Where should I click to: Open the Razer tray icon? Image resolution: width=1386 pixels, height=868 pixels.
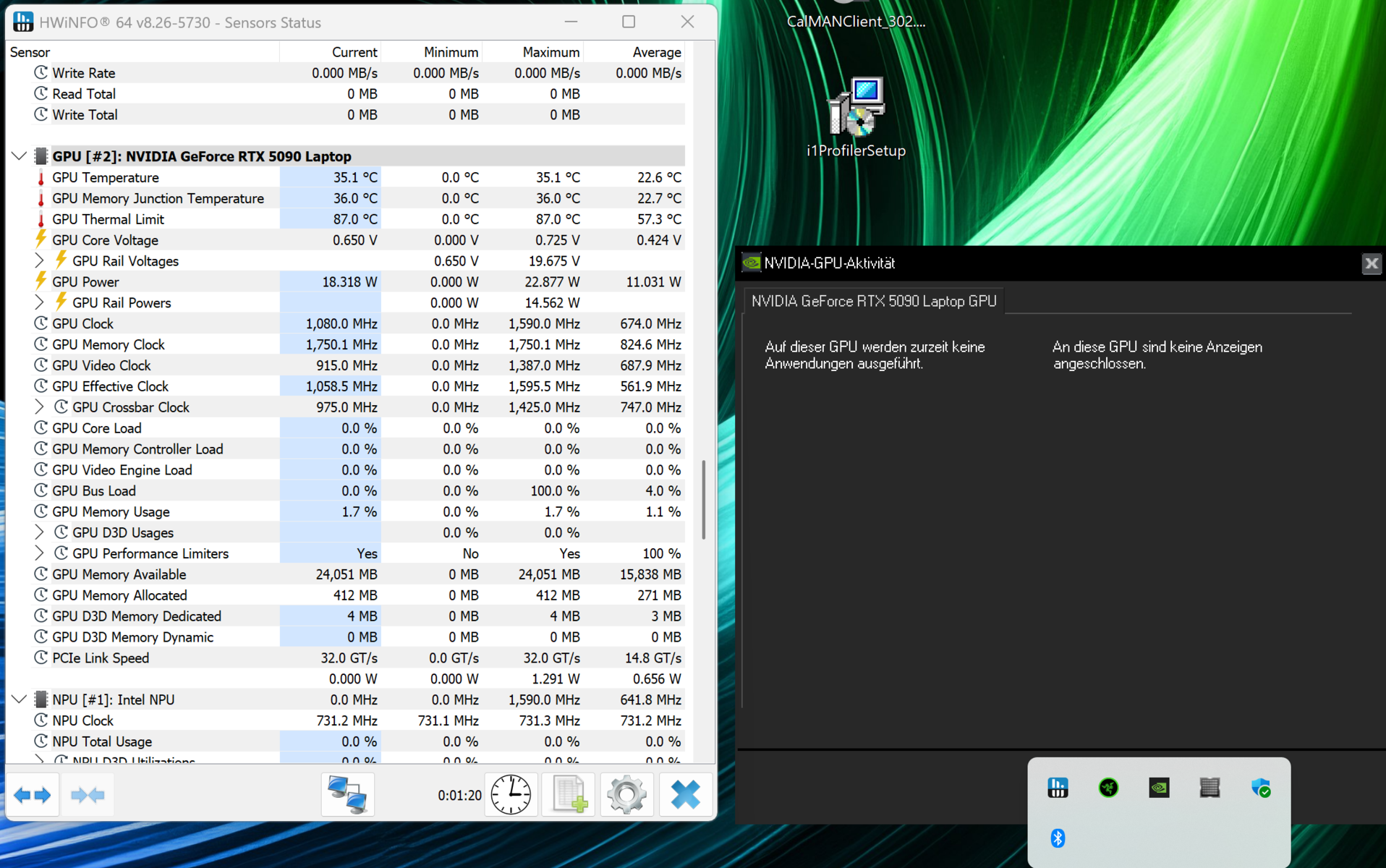(1108, 788)
